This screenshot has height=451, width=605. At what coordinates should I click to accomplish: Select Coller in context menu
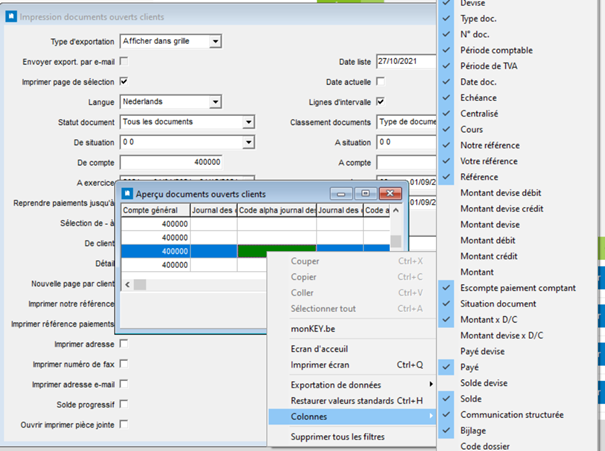[x=352, y=293]
